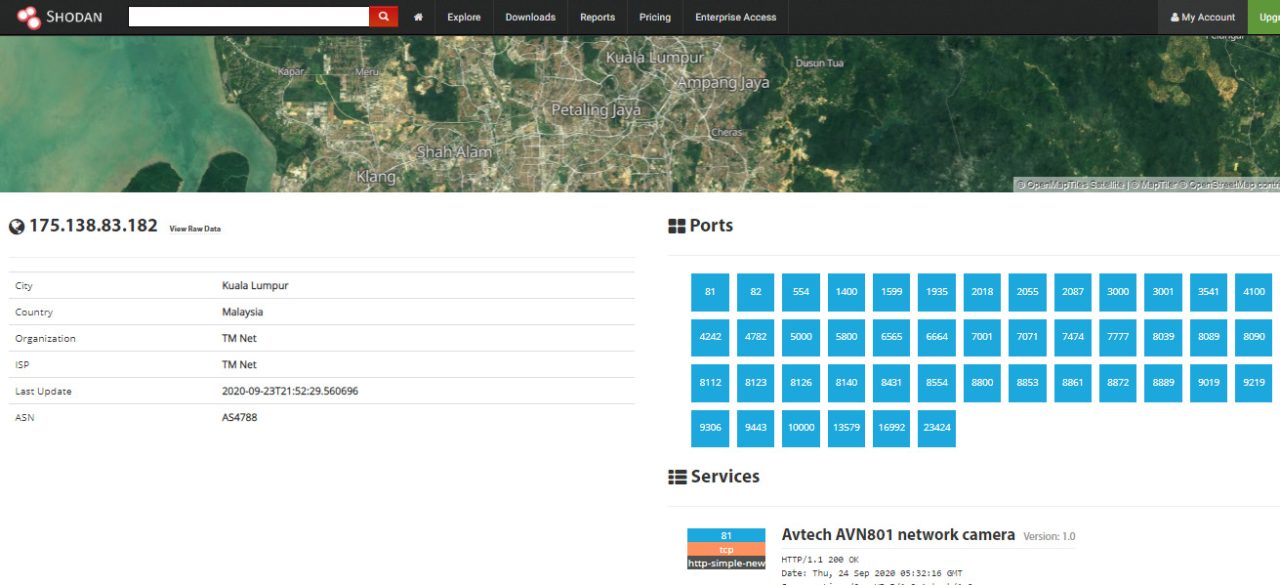Screen dimensions: 1280x585
Task: Focus the Shodan search box
Action: (249, 17)
